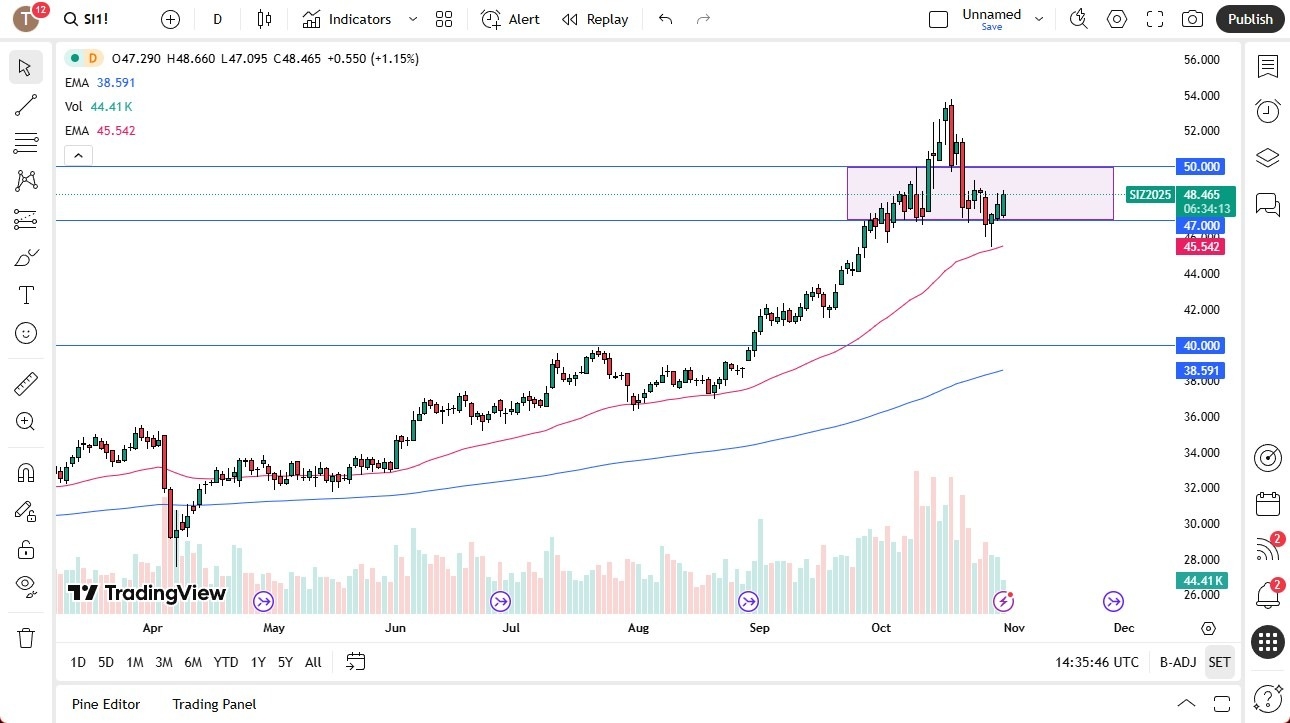Open chart settings via the gear icon
Viewport: 1290px width, 723px height.
[x=1117, y=19]
